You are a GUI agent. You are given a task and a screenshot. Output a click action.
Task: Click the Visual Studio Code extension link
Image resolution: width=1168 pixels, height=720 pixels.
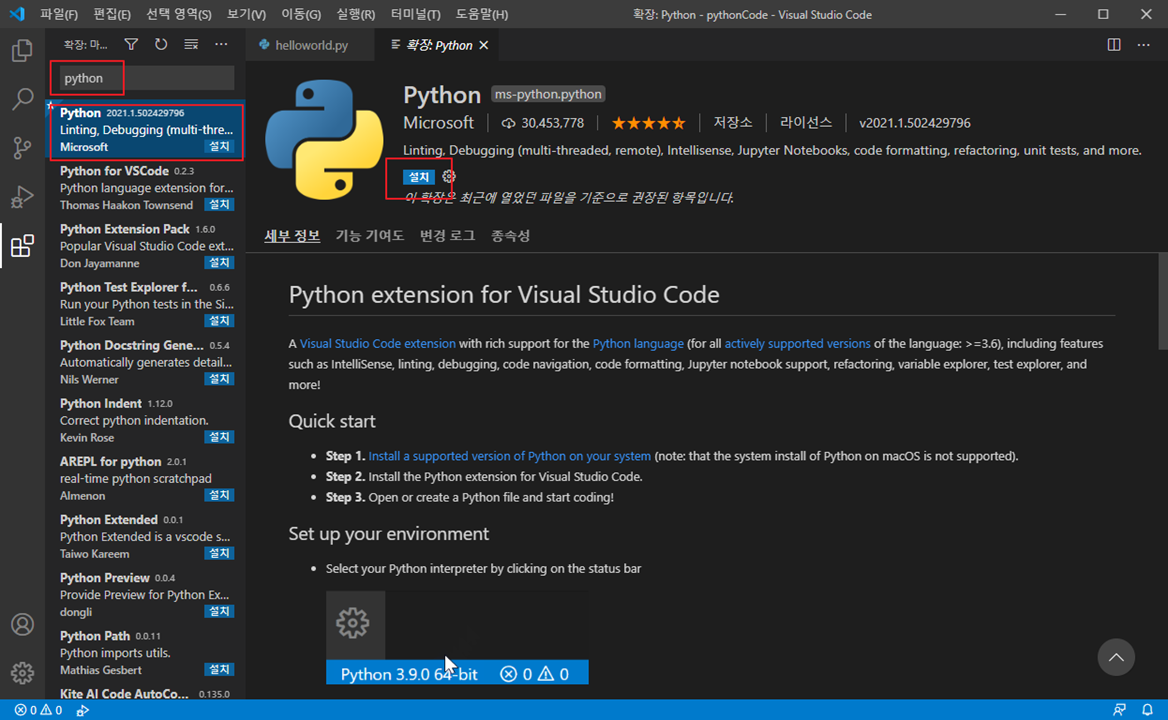[x=378, y=343]
